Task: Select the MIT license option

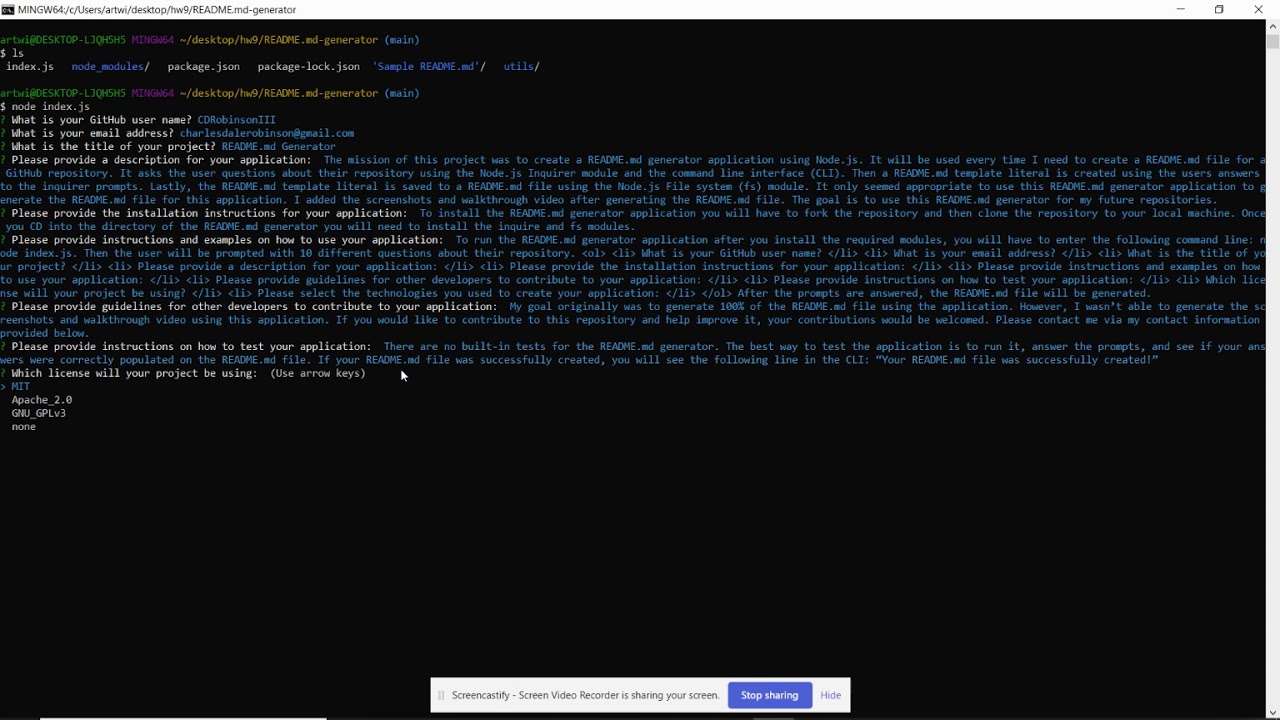Action: (x=20, y=386)
